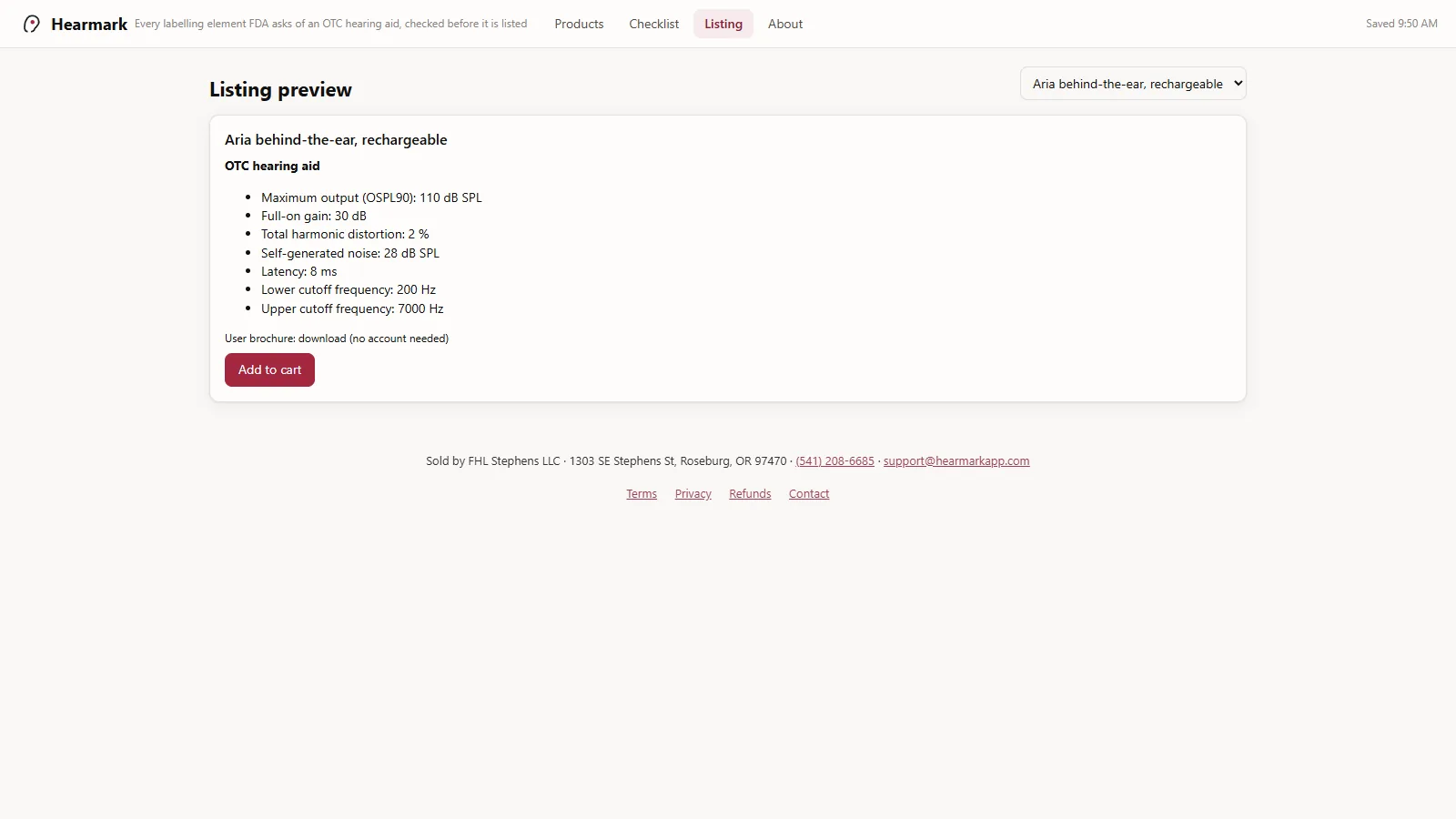Call the (541) 208-6685 phone link
The image size is (1456, 819).
tap(834, 461)
